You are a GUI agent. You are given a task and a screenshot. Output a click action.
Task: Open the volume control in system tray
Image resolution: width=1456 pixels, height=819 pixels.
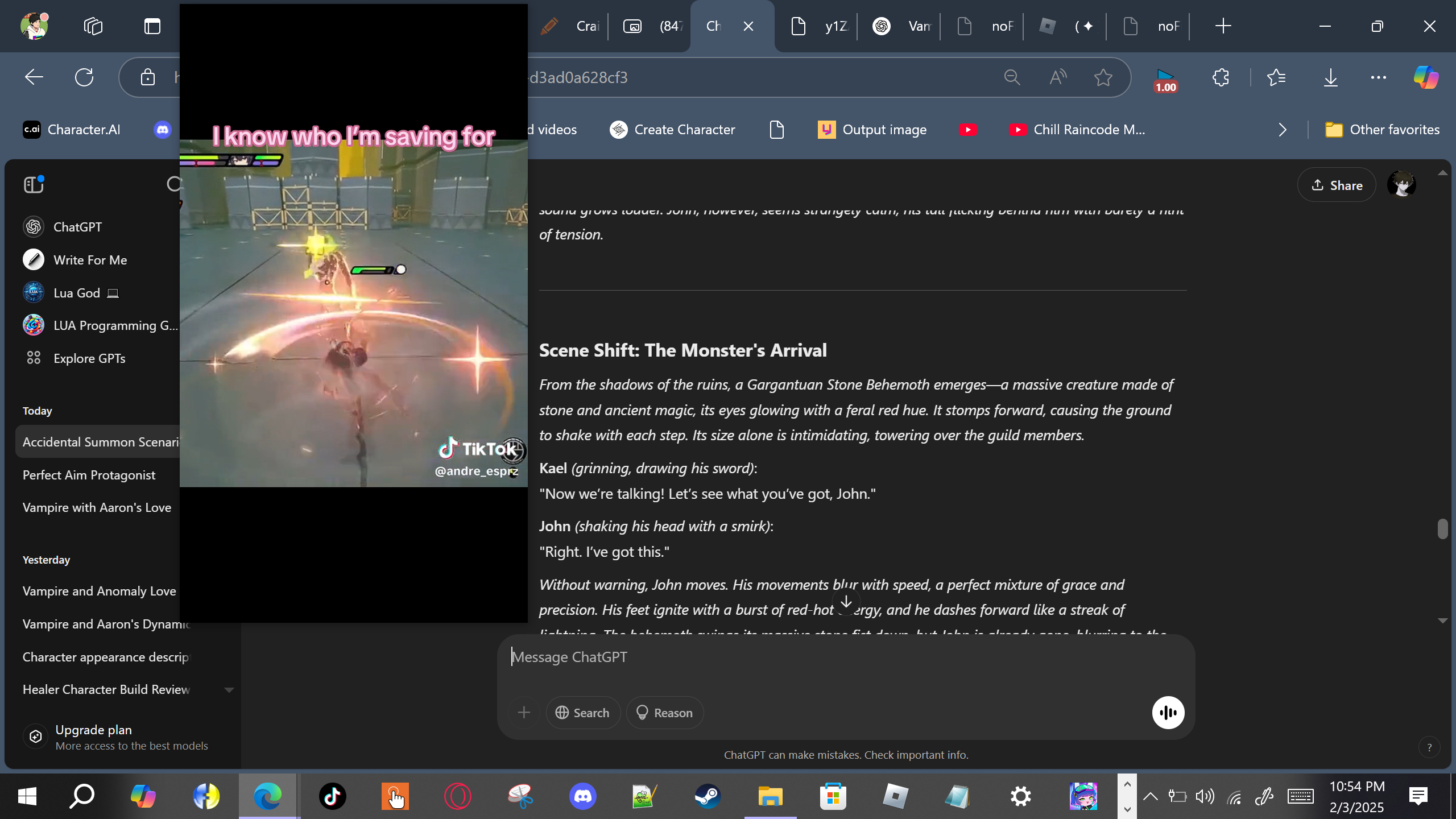[x=1205, y=796]
